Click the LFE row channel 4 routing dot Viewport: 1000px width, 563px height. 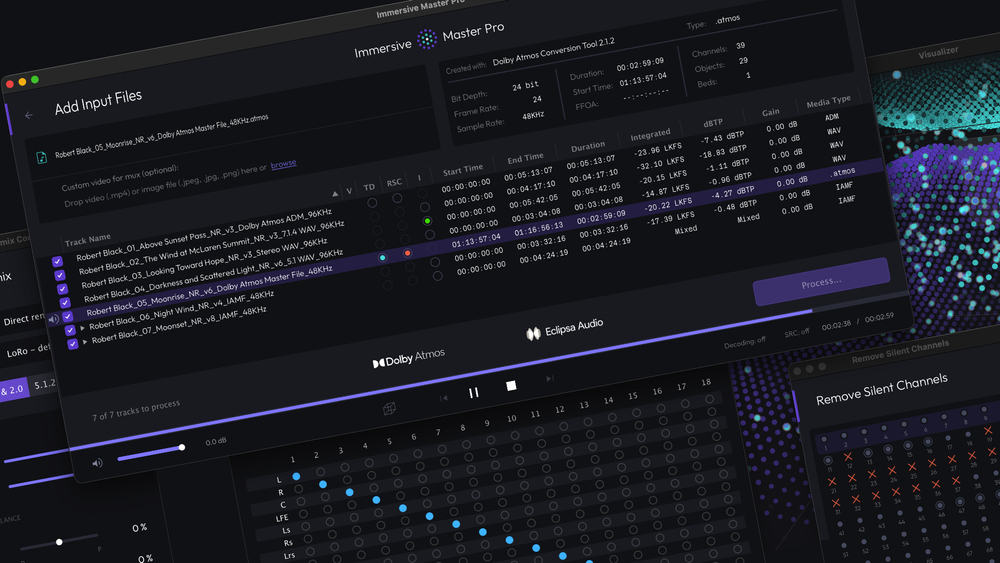(x=376, y=500)
